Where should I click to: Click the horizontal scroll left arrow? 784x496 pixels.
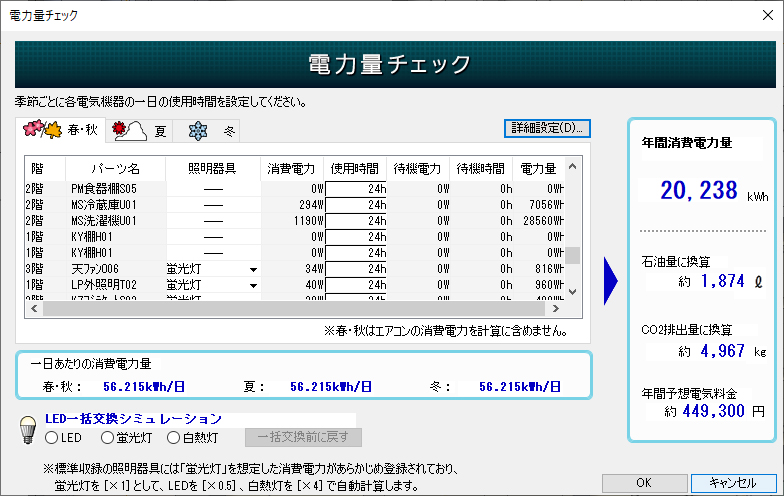[34, 308]
